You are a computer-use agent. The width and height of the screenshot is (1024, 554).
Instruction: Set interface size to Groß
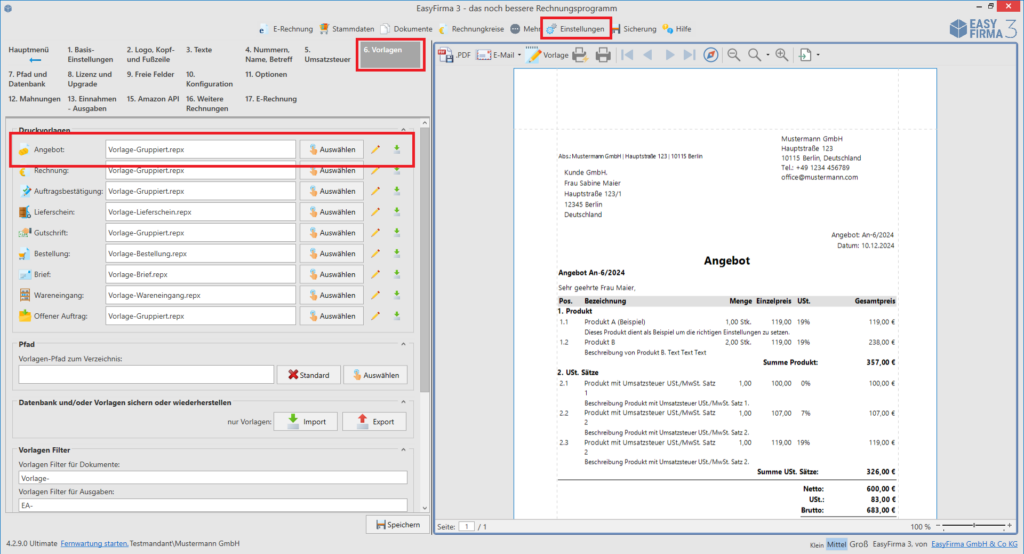tap(859, 544)
